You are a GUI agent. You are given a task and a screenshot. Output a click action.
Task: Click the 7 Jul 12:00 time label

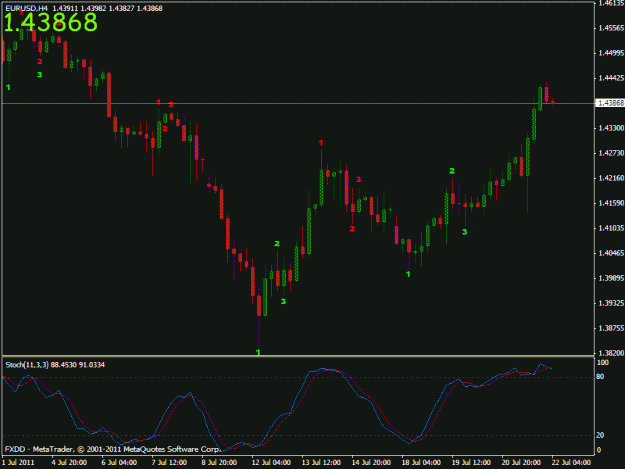pyautogui.click(x=169, y=462)
